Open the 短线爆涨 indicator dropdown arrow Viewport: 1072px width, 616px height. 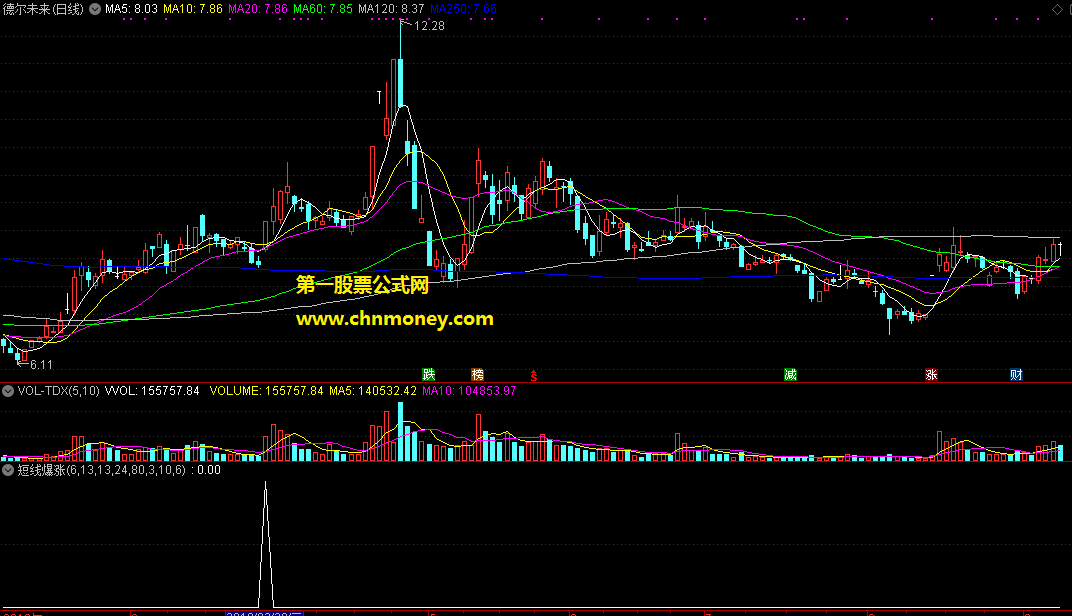[8, 470]
